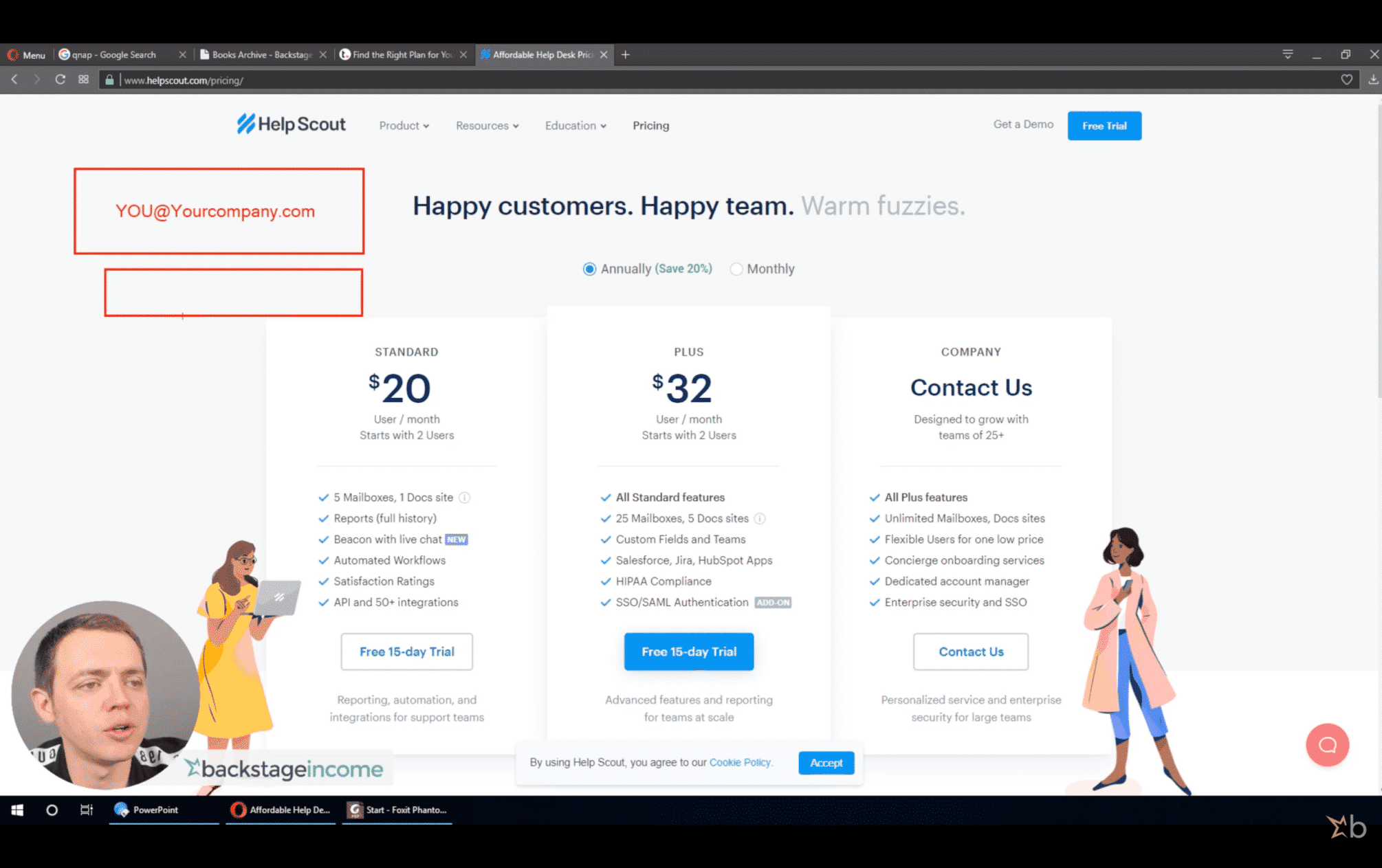Click the Enterprise security and SSO text

tap(956, 603)
